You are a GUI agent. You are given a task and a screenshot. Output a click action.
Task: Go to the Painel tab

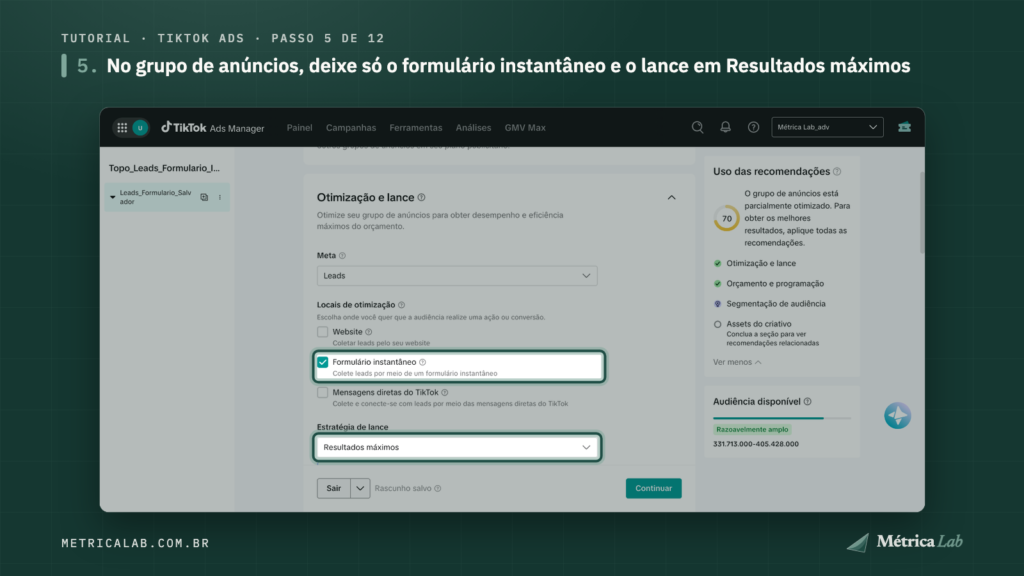299,128
